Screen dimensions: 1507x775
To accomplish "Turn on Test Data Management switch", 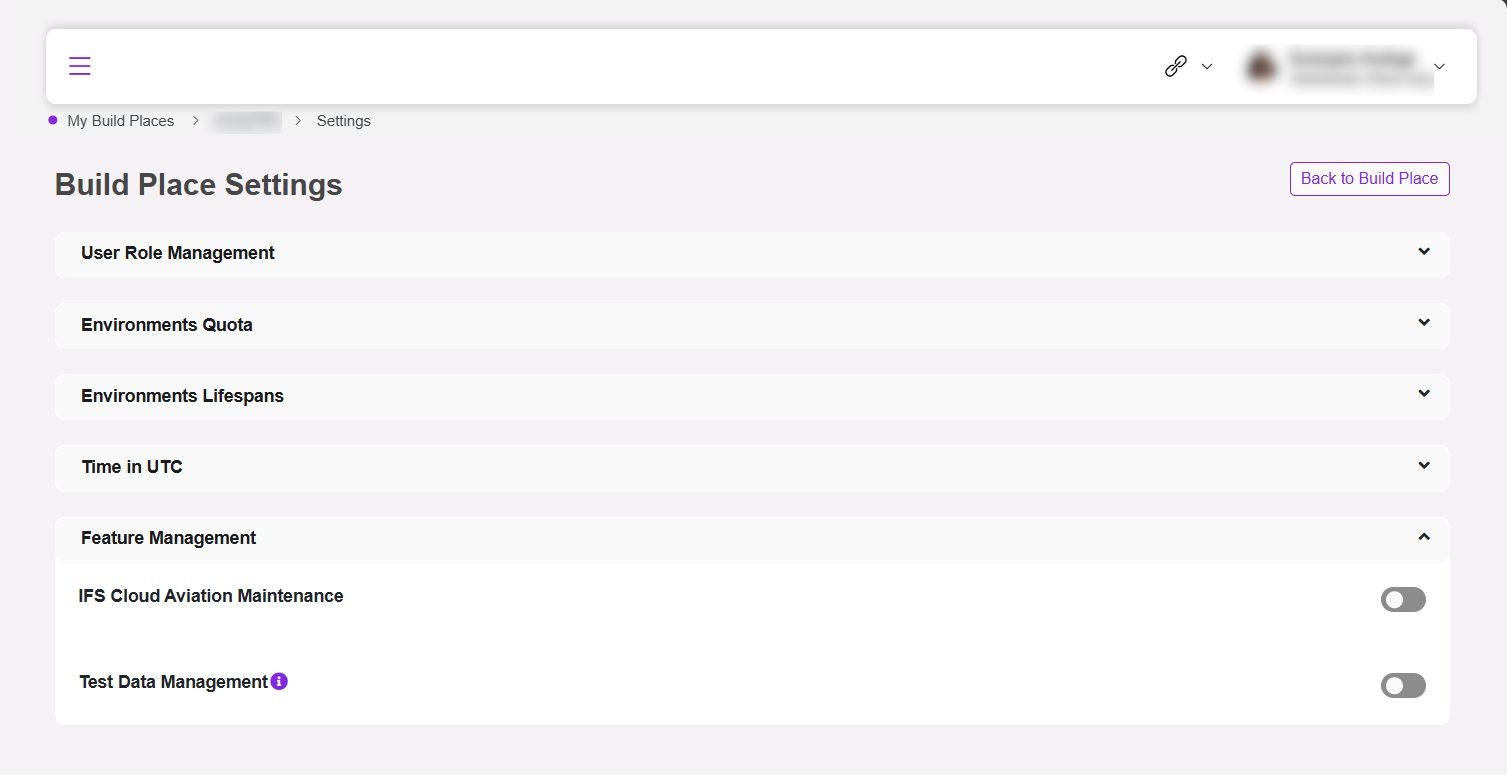I will (1403, 686).
